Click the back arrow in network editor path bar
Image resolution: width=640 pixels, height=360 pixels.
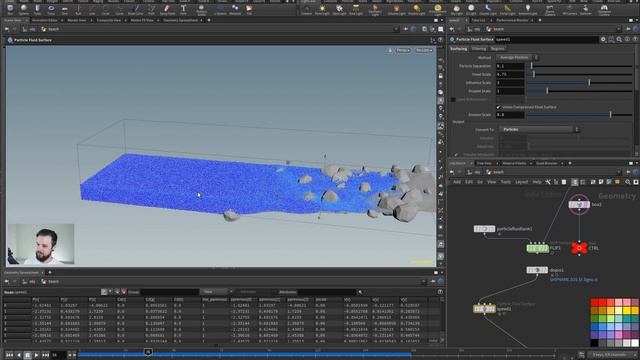[452, 172]
